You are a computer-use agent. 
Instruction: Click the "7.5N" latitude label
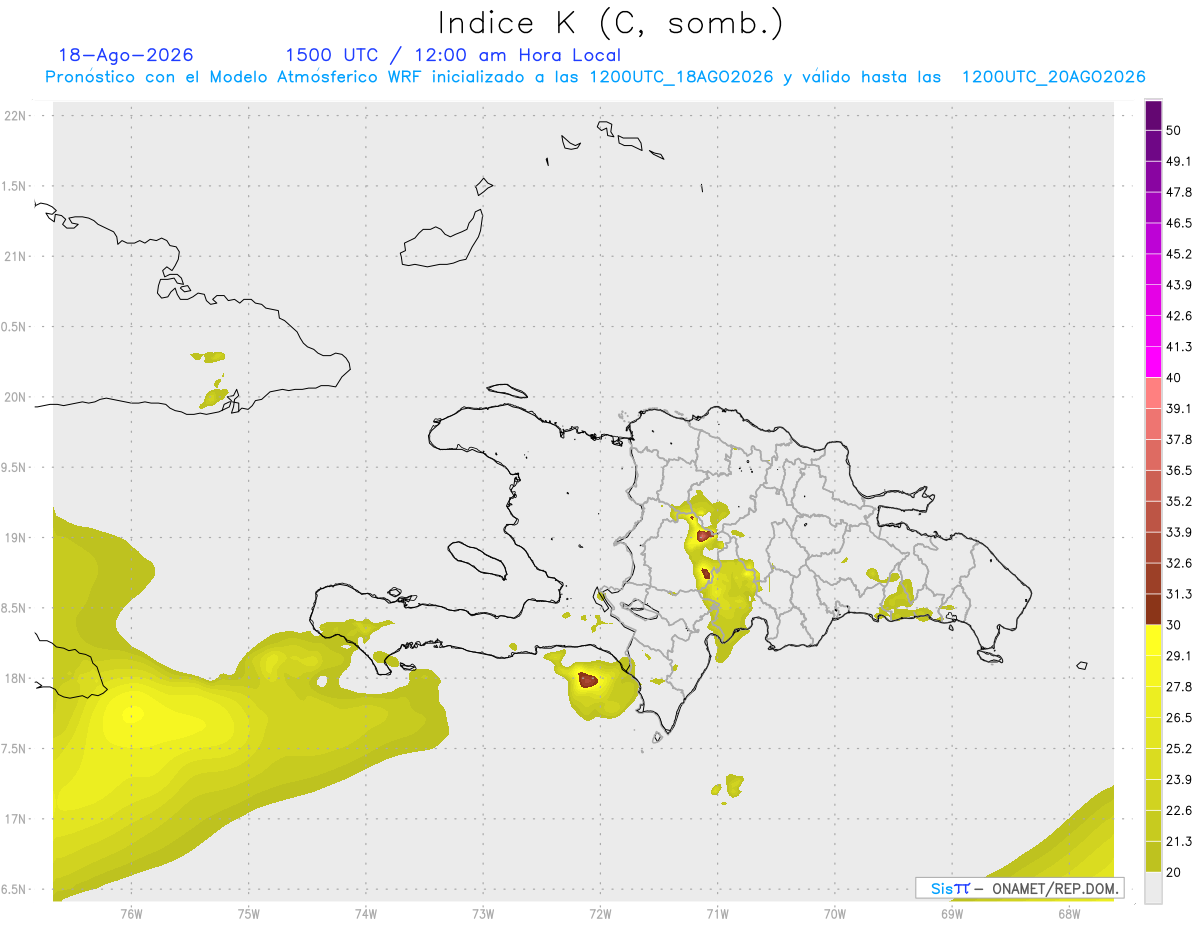(x=15, y=748)
